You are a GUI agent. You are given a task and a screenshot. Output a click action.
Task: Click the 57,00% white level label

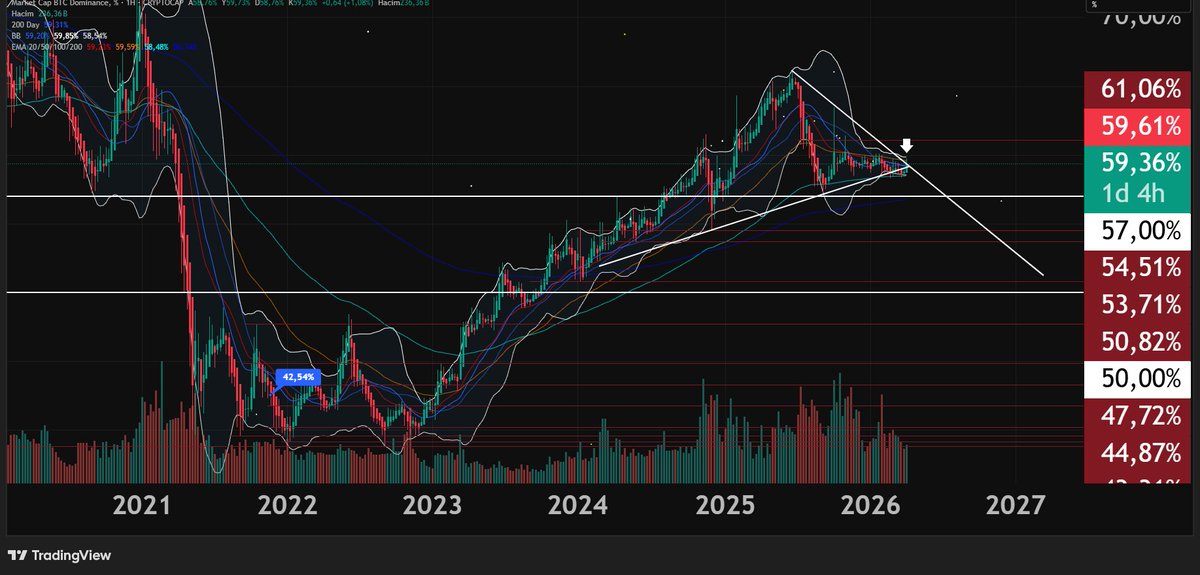pyautogui.click(x=1137, y=231)
